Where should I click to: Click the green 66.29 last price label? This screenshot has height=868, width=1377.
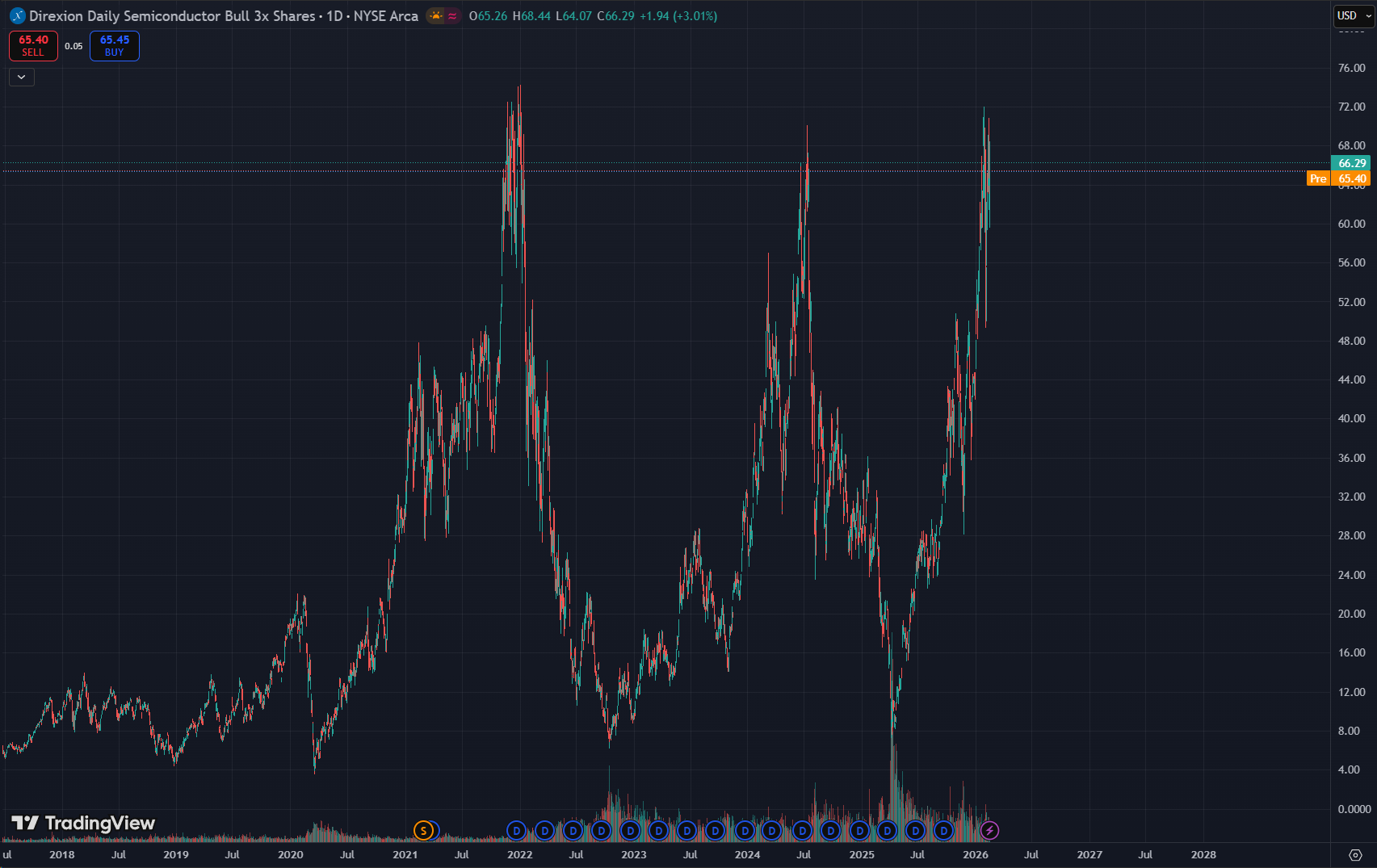[1352, 163]
